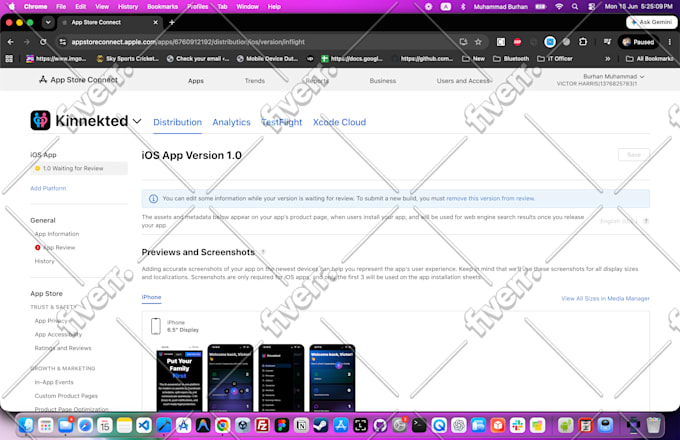Open the fourth screenshot thumbnail, blue gradient
This screenshot has height=440, width=680.
click(x=332, y=378)
